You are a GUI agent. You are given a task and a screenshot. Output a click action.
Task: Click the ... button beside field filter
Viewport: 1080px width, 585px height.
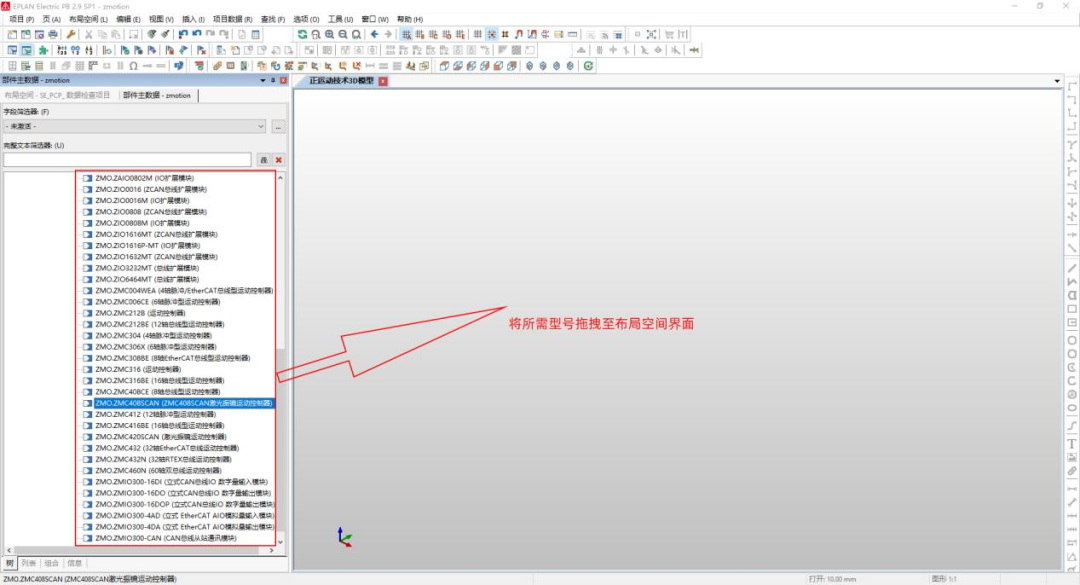278,127
